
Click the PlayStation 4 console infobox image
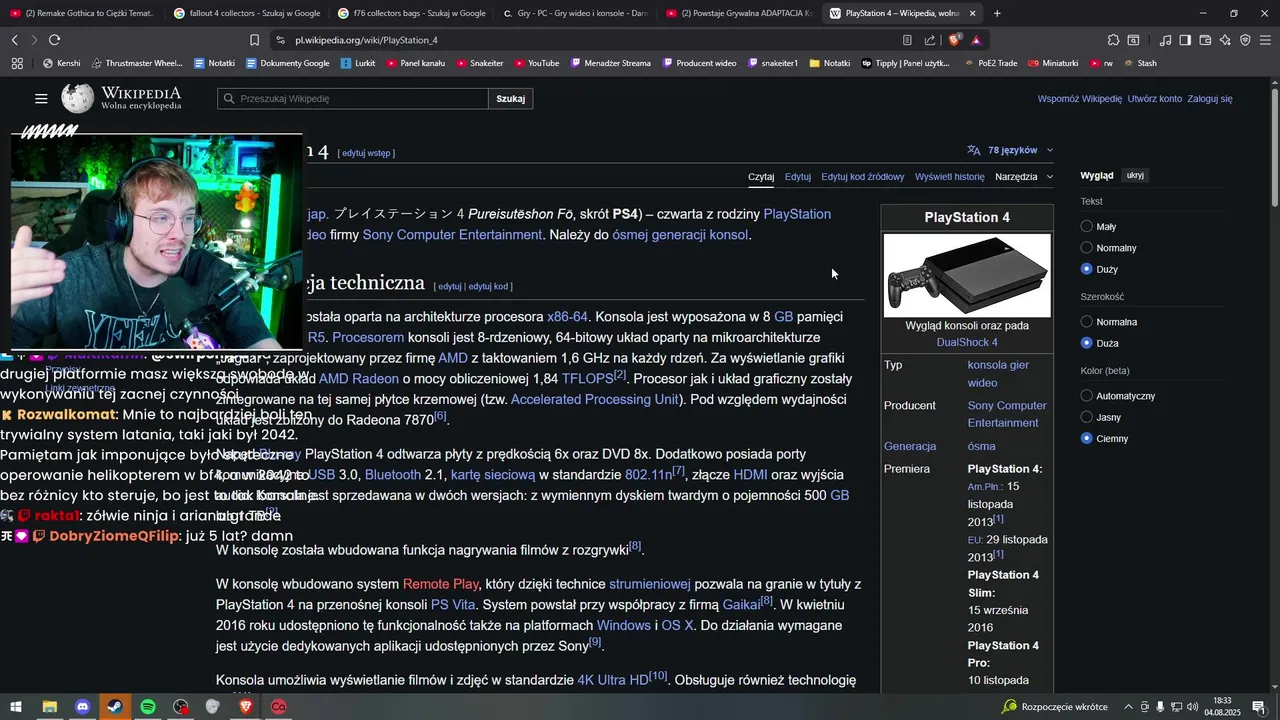click(x=967, y=275)
